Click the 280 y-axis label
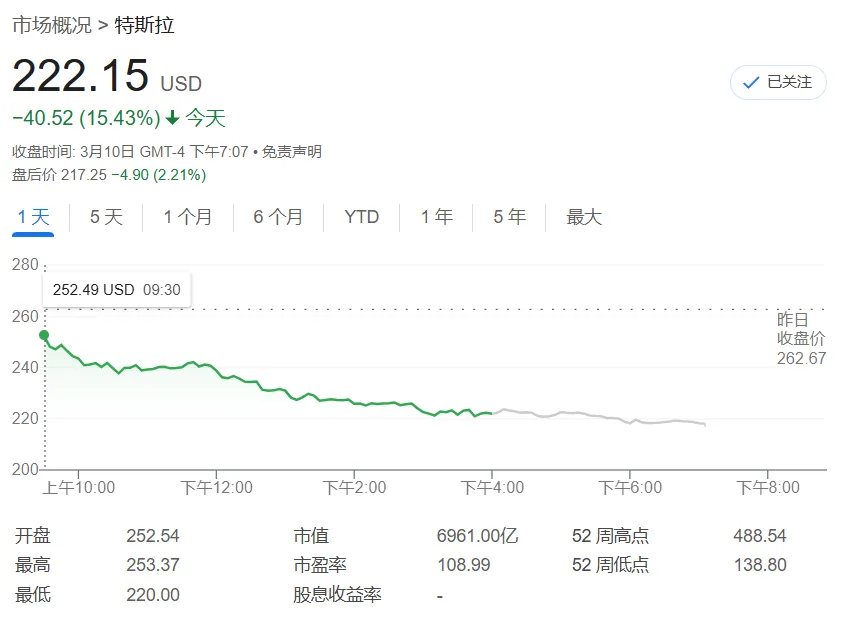Viewport: 847px width, 629px height. 25,265
